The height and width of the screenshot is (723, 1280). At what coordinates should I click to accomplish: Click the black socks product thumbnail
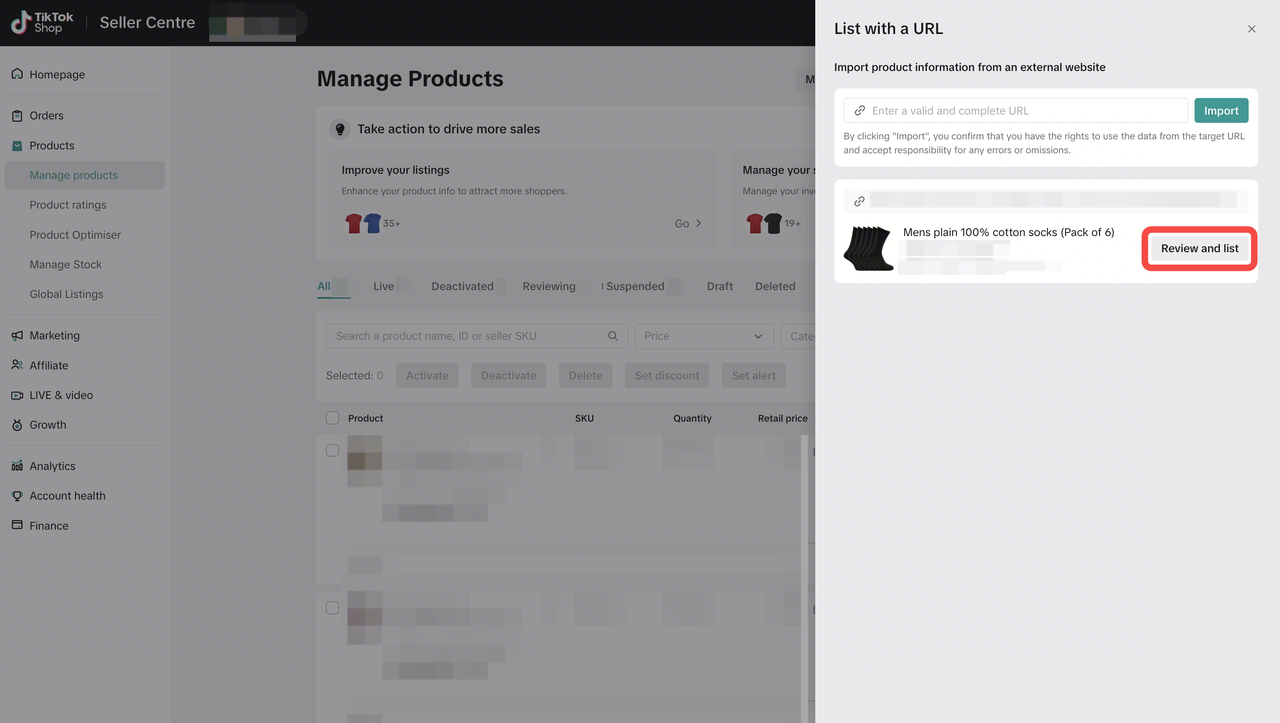pos(867,248)
